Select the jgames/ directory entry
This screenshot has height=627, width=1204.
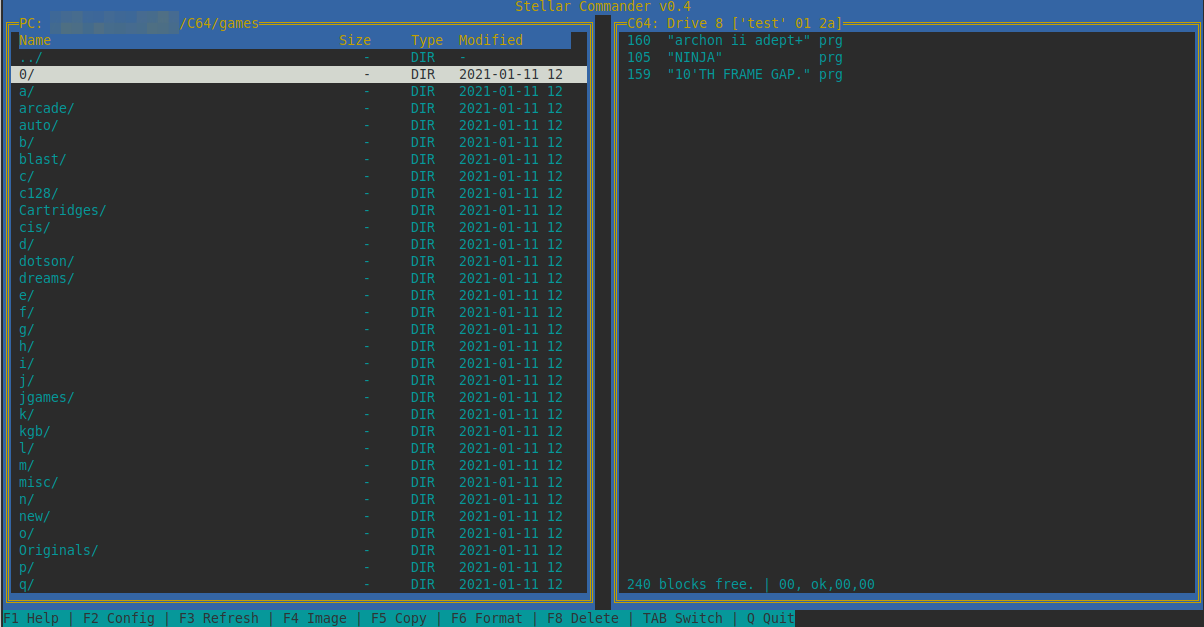tap(46, 397)
